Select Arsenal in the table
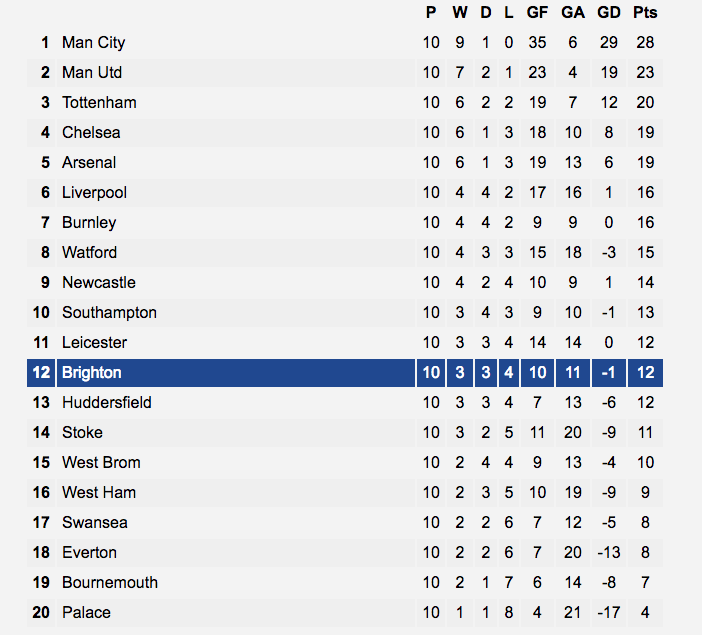Image resolution: width=702 pixels, height=635 pixels. (89, 163)
